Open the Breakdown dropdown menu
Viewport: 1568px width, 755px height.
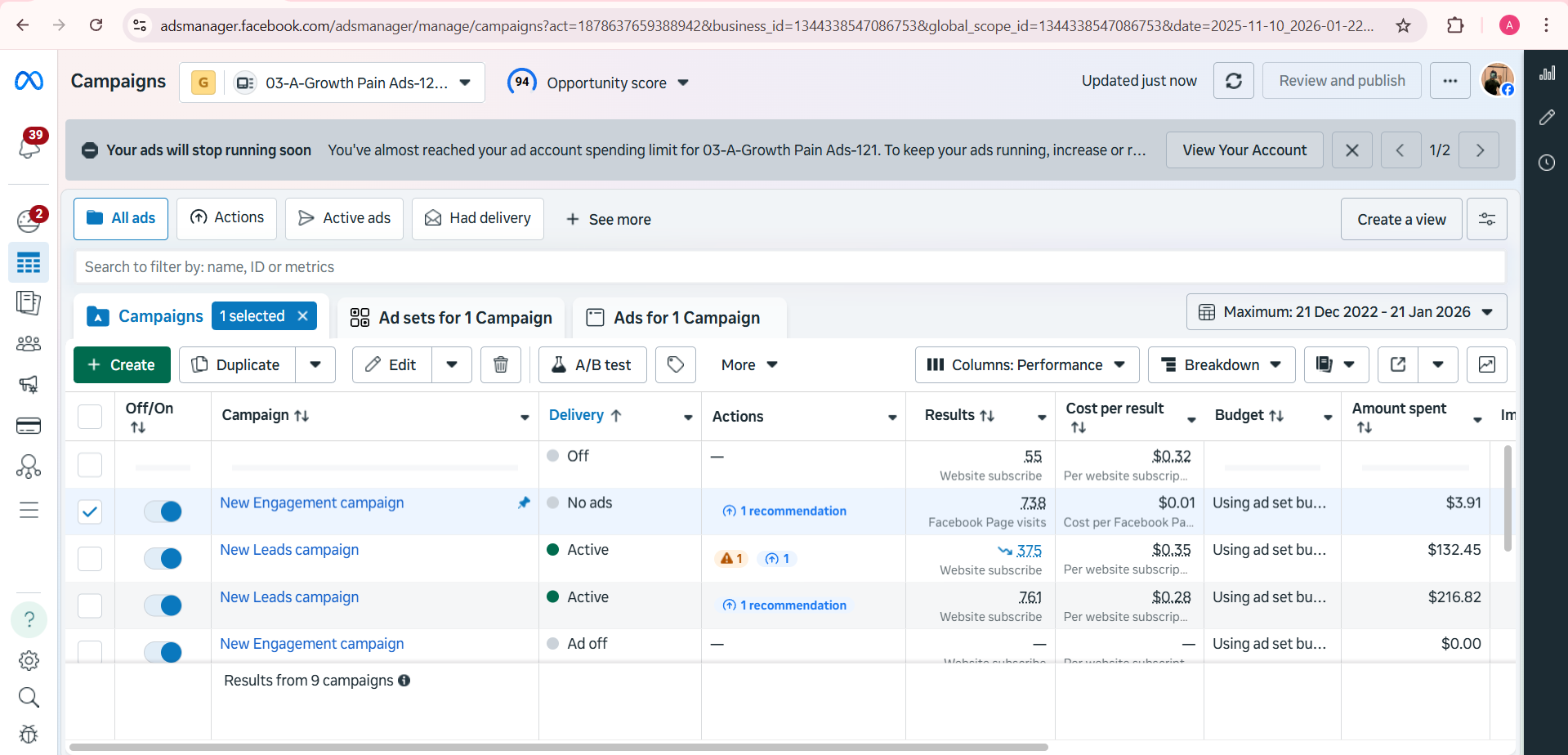[1221, 364]
